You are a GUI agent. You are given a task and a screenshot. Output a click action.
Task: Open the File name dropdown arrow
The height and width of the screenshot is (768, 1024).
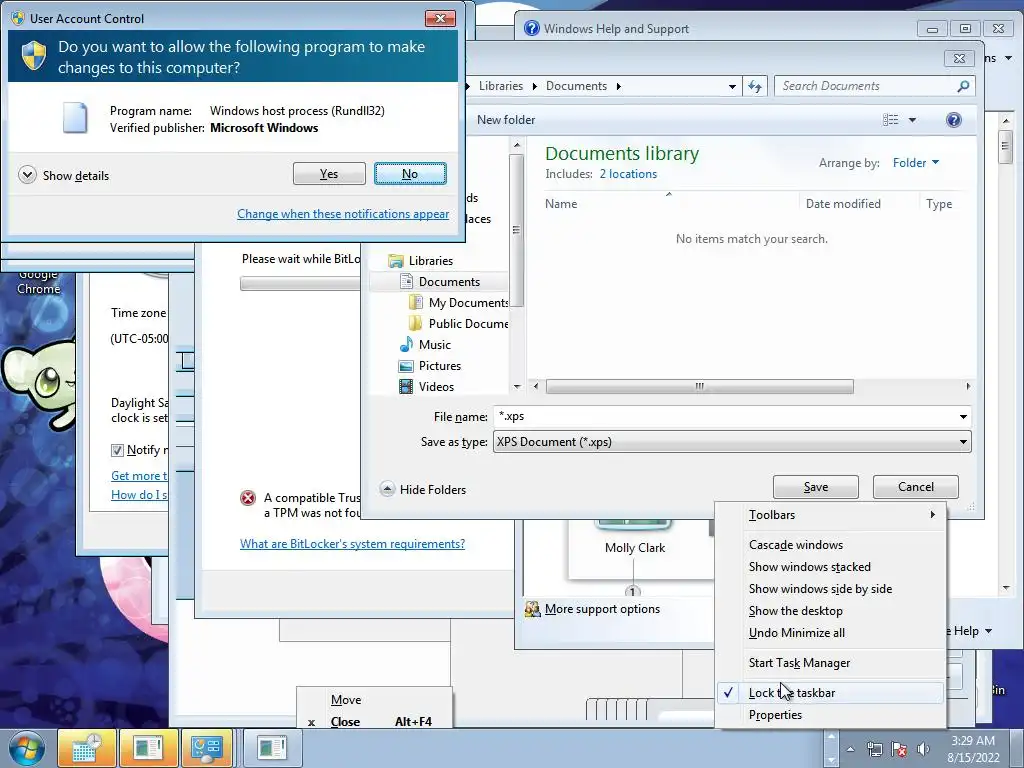click(963, 417)
